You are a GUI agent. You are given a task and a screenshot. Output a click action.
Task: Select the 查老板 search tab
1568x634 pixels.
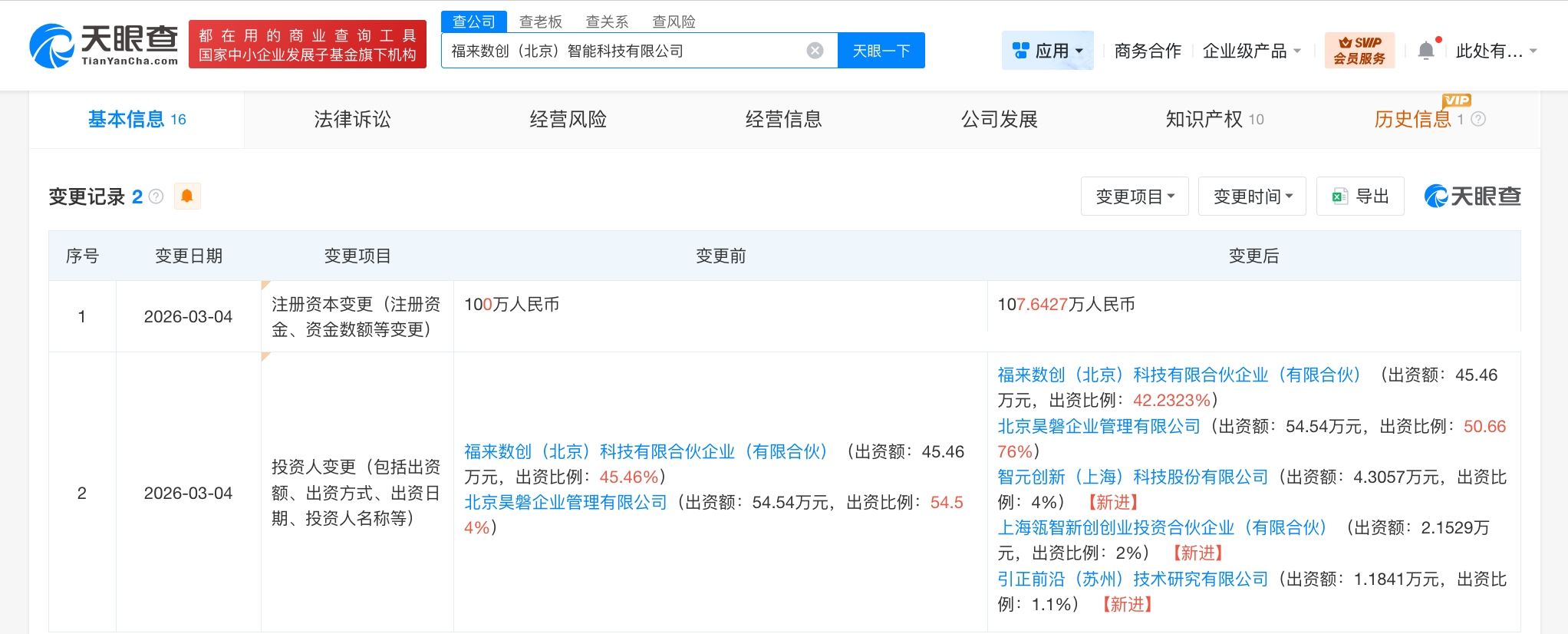(x=541, y=21)
